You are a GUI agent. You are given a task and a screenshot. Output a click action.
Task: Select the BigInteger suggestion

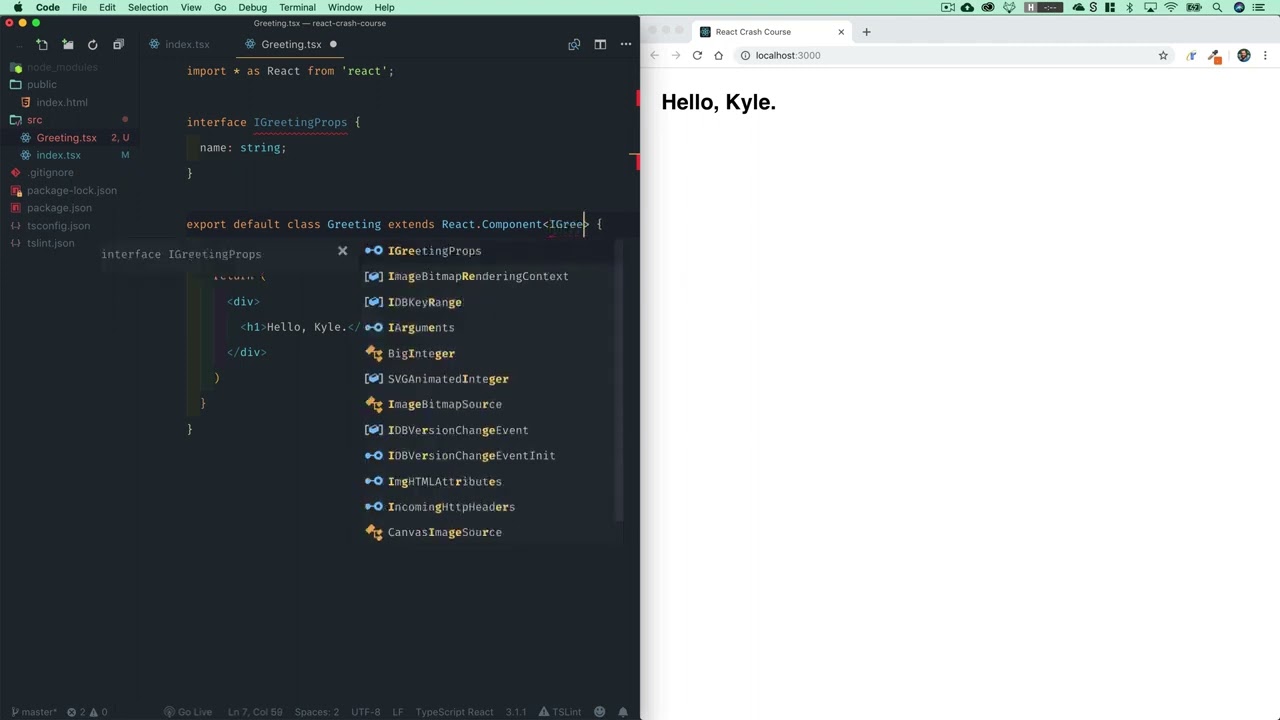(492, 353)
